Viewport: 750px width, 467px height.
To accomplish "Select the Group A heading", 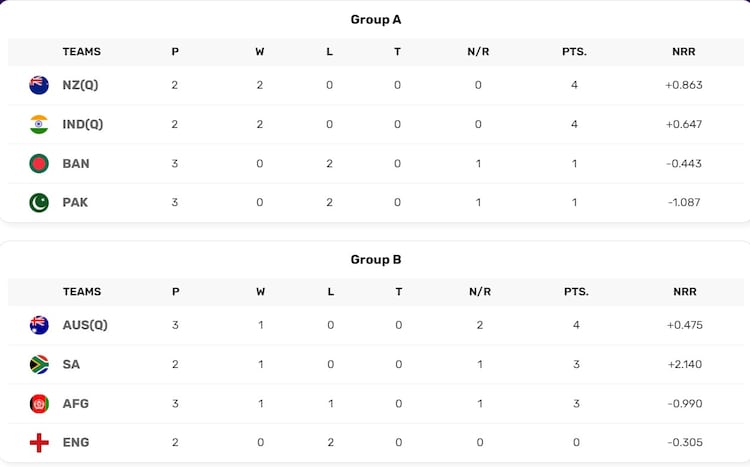I will [376, 19].
